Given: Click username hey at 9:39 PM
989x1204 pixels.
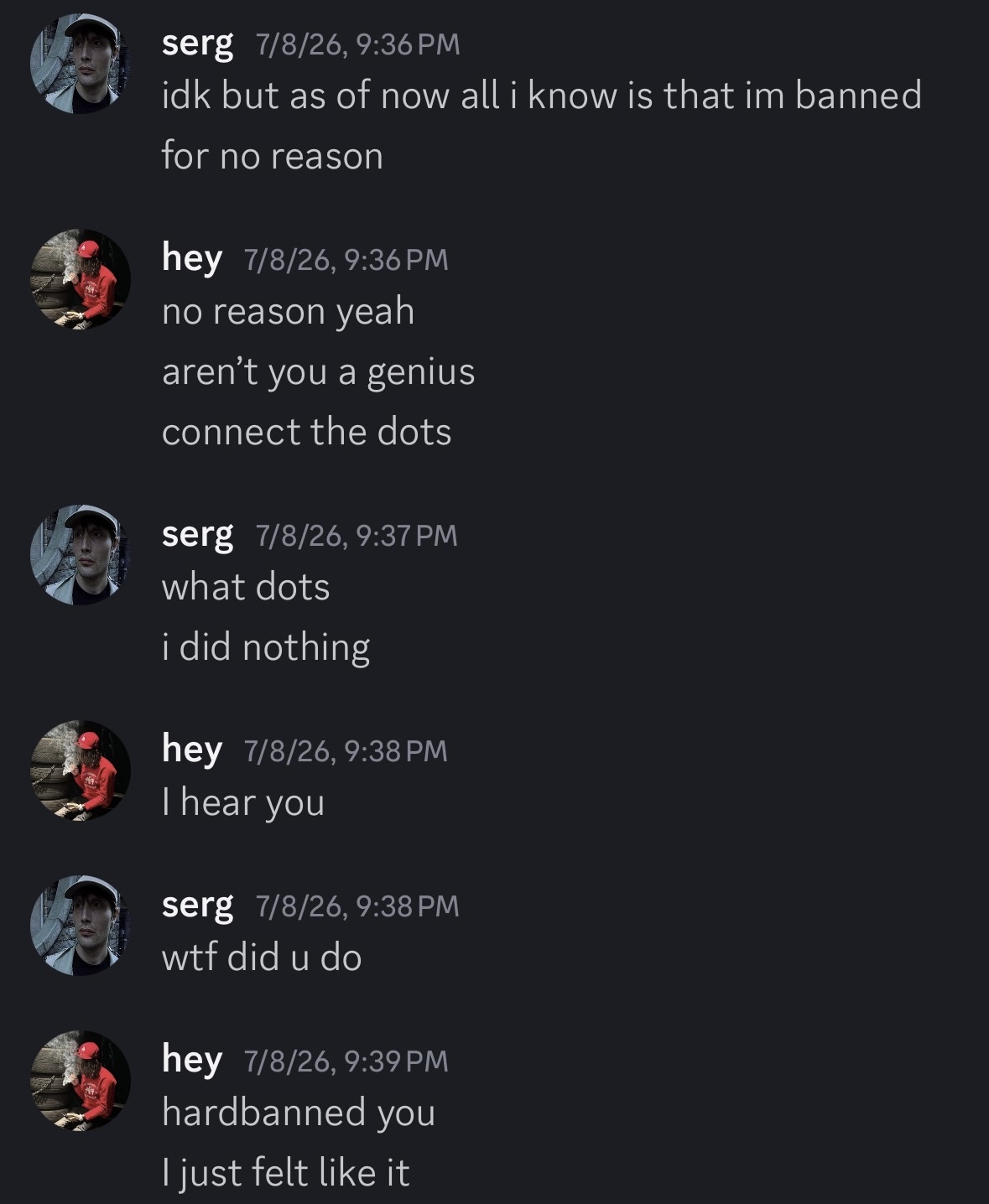Looking at the screenshot, I should [192, 1060].
